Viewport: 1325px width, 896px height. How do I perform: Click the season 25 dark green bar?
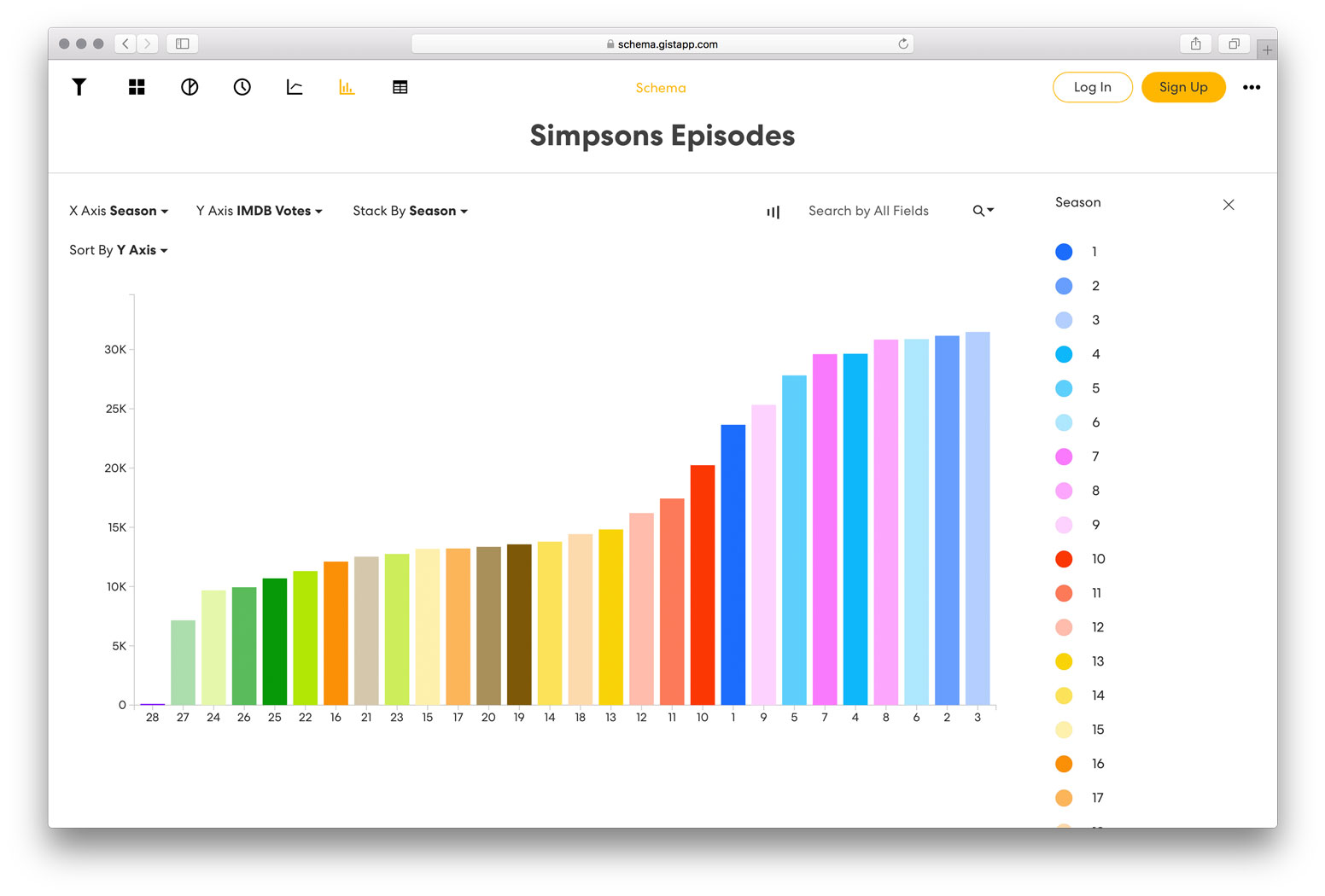(x=275, y=642)
